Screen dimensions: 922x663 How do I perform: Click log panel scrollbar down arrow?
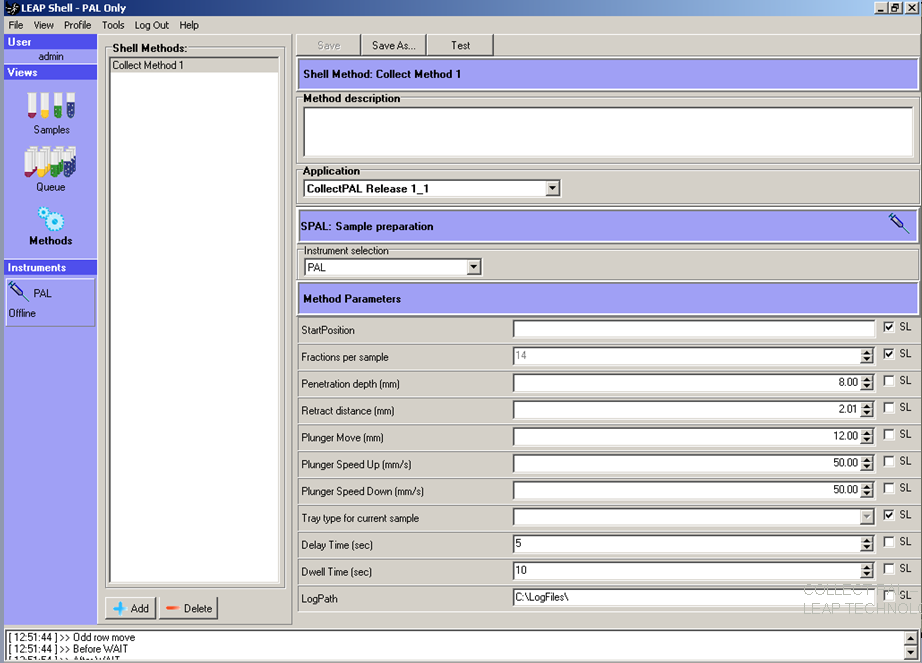910,652
